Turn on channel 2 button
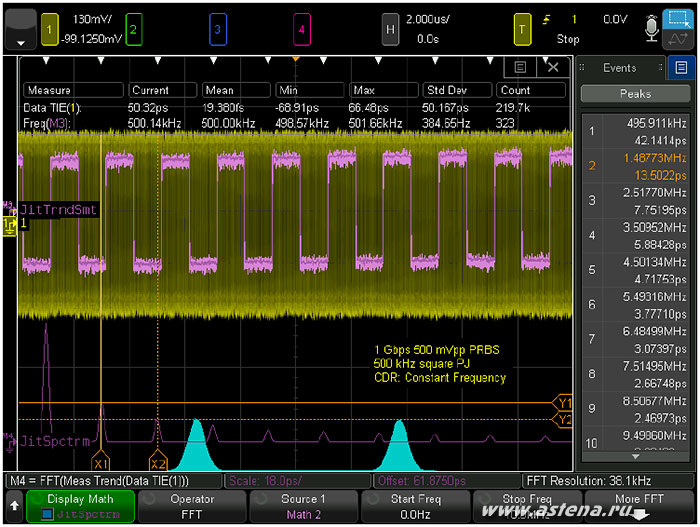700x527 pixels. tap(133, 29)
